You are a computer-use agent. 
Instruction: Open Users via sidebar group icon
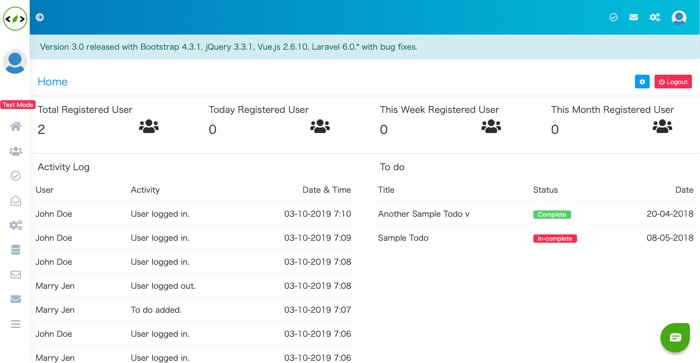tap(16, 151)
